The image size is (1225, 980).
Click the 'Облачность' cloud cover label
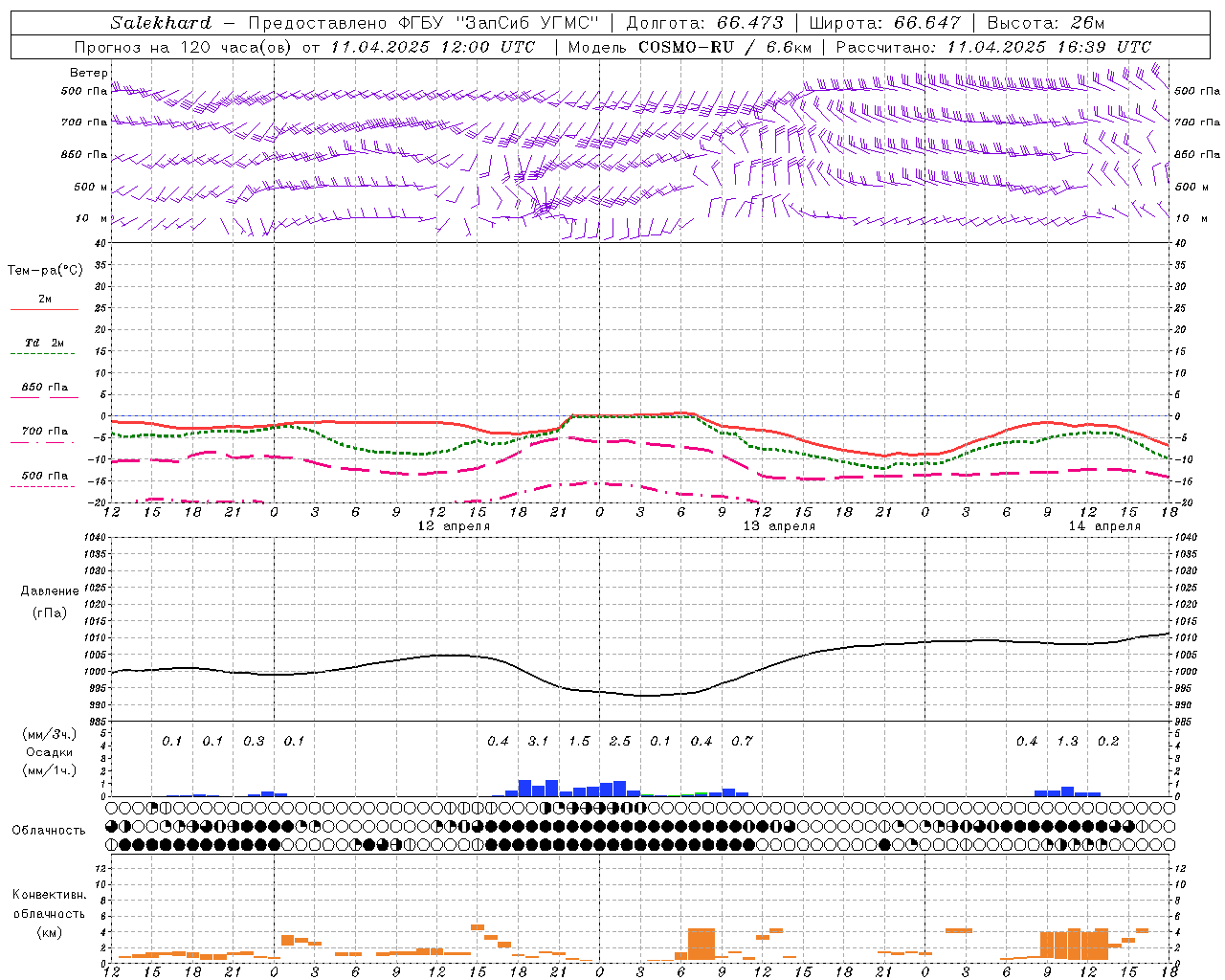pos(49,831)
